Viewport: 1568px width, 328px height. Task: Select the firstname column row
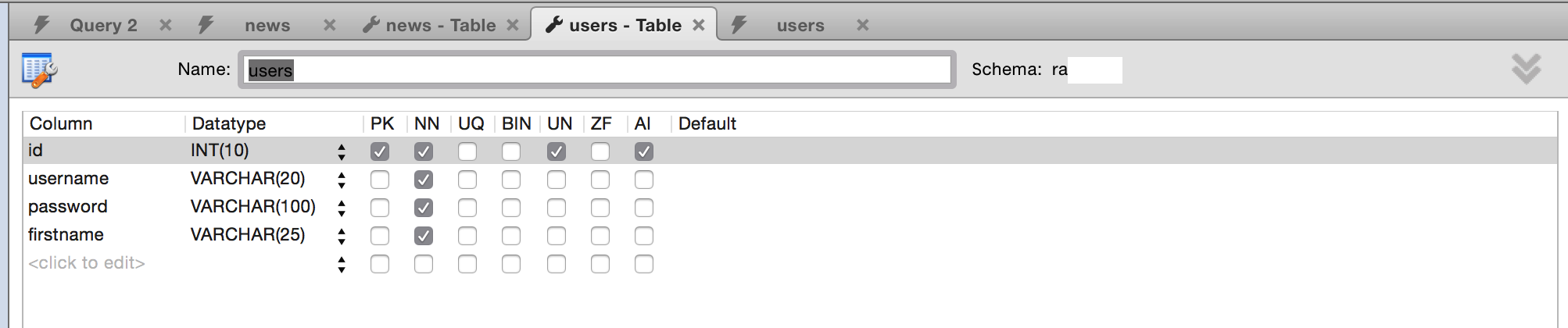coord(789,235)
